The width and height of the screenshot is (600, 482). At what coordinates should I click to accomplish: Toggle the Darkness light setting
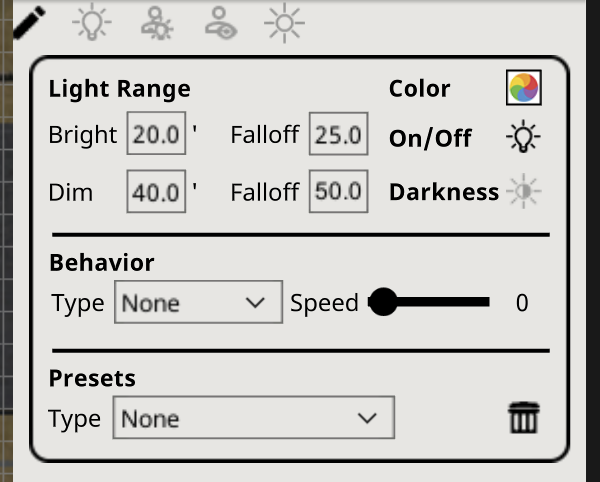(523, 191)
